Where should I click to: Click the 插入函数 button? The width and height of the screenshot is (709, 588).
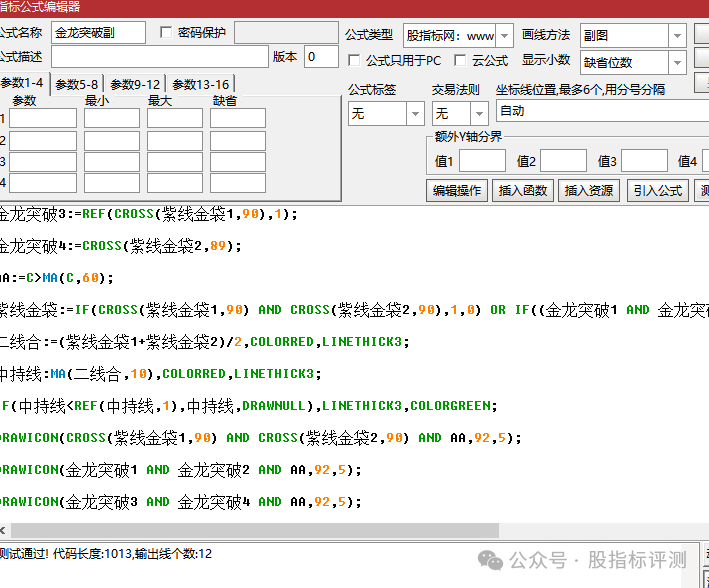coord(523,190)
